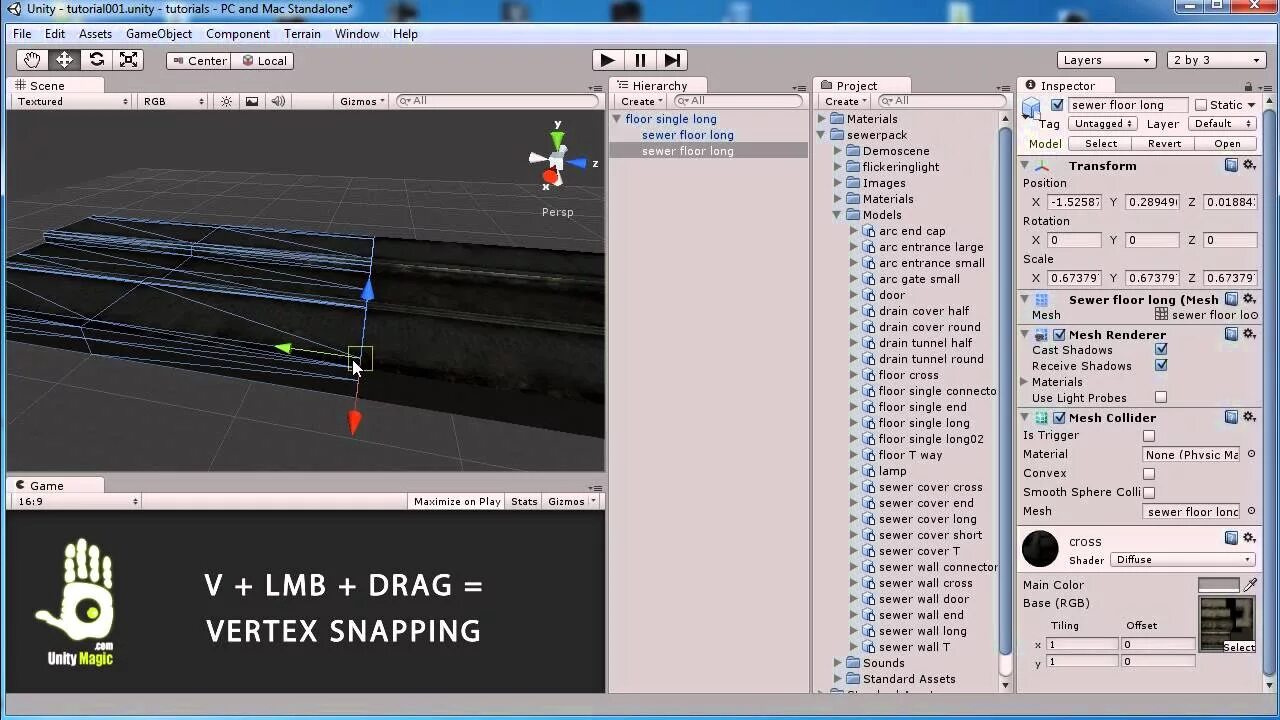Click the Model Select button
This screenshot has width=1280, height=720.
pos(1101,143)
